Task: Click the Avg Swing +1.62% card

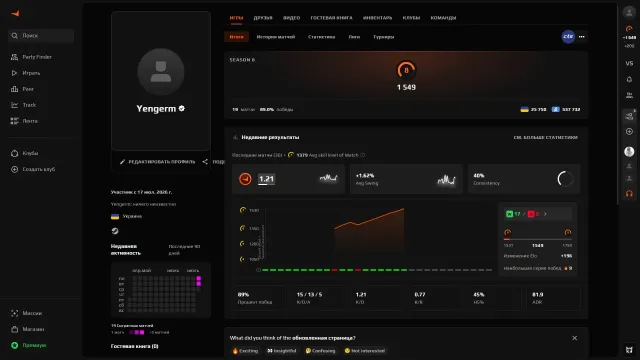Action: tap(406, 179)
